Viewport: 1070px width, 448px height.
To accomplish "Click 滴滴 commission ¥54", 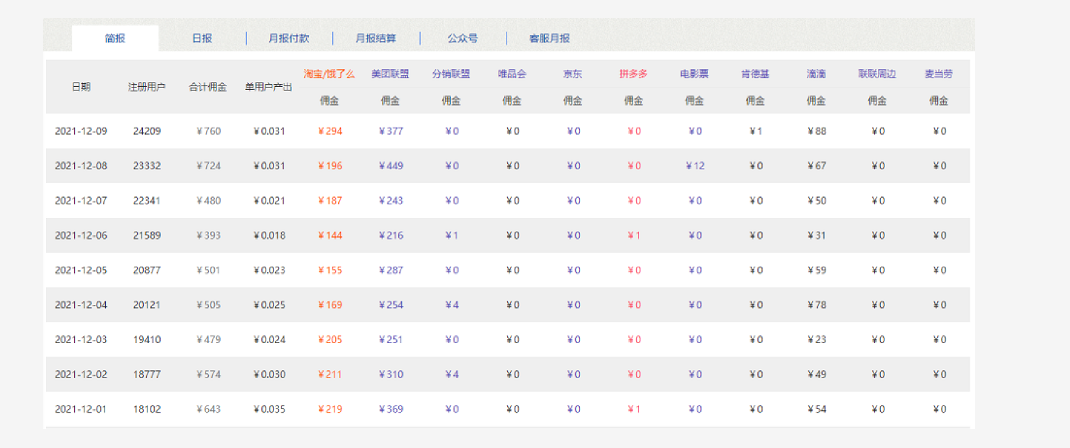I will click(x=816, y=409).
